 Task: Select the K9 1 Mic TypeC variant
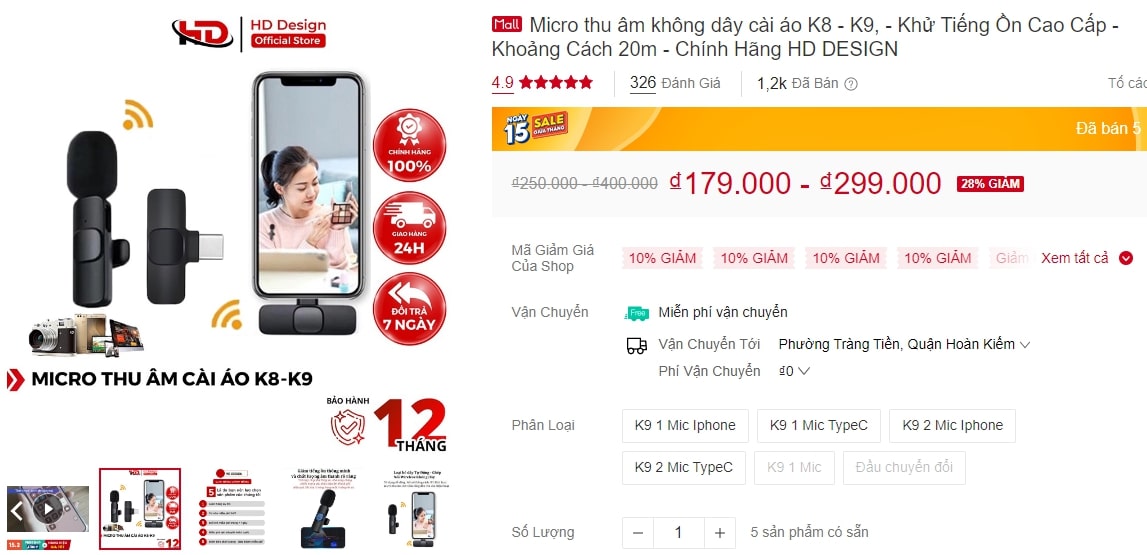819,426
